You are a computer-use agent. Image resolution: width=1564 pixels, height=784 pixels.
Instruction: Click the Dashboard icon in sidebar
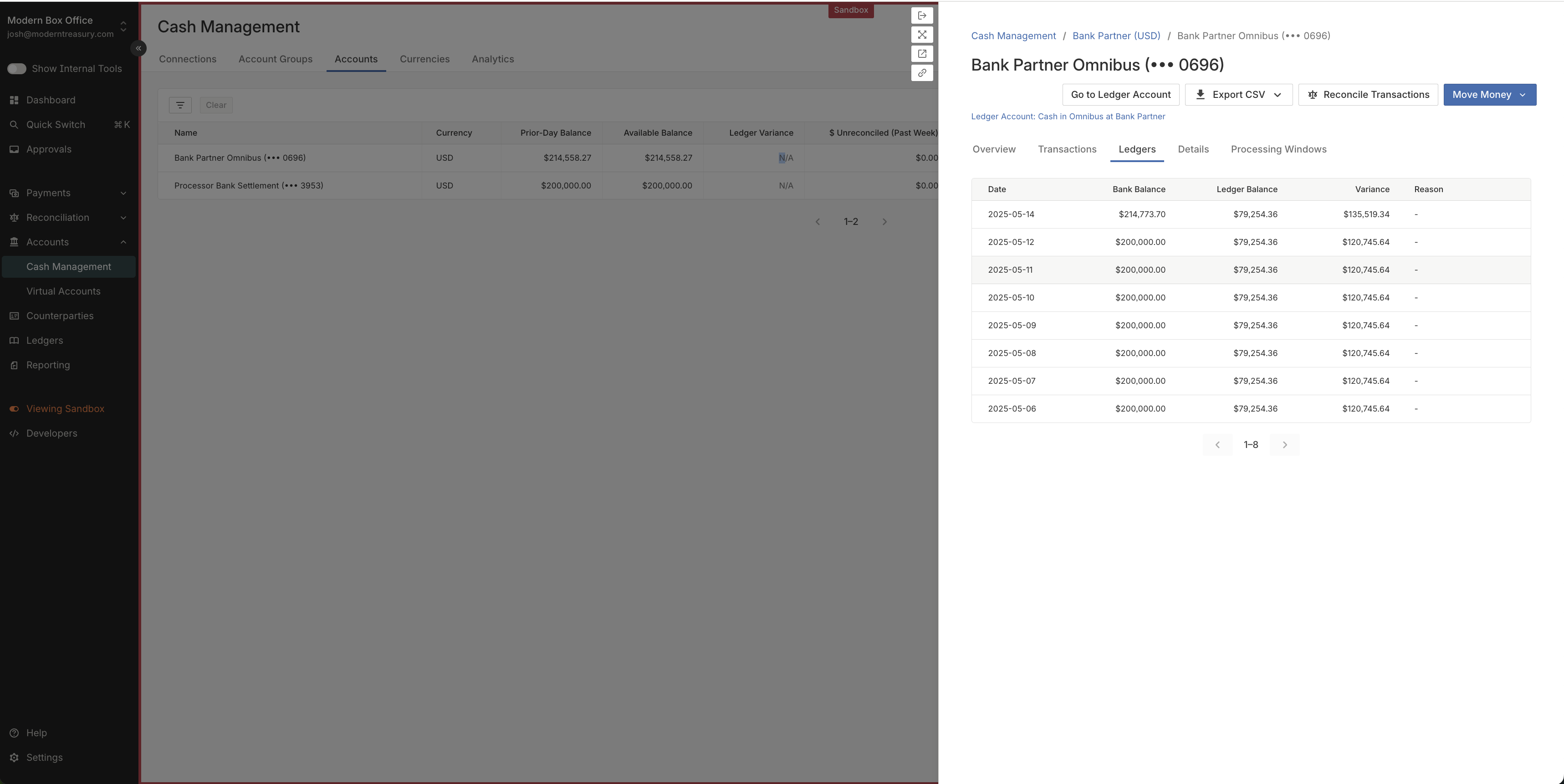14,100
